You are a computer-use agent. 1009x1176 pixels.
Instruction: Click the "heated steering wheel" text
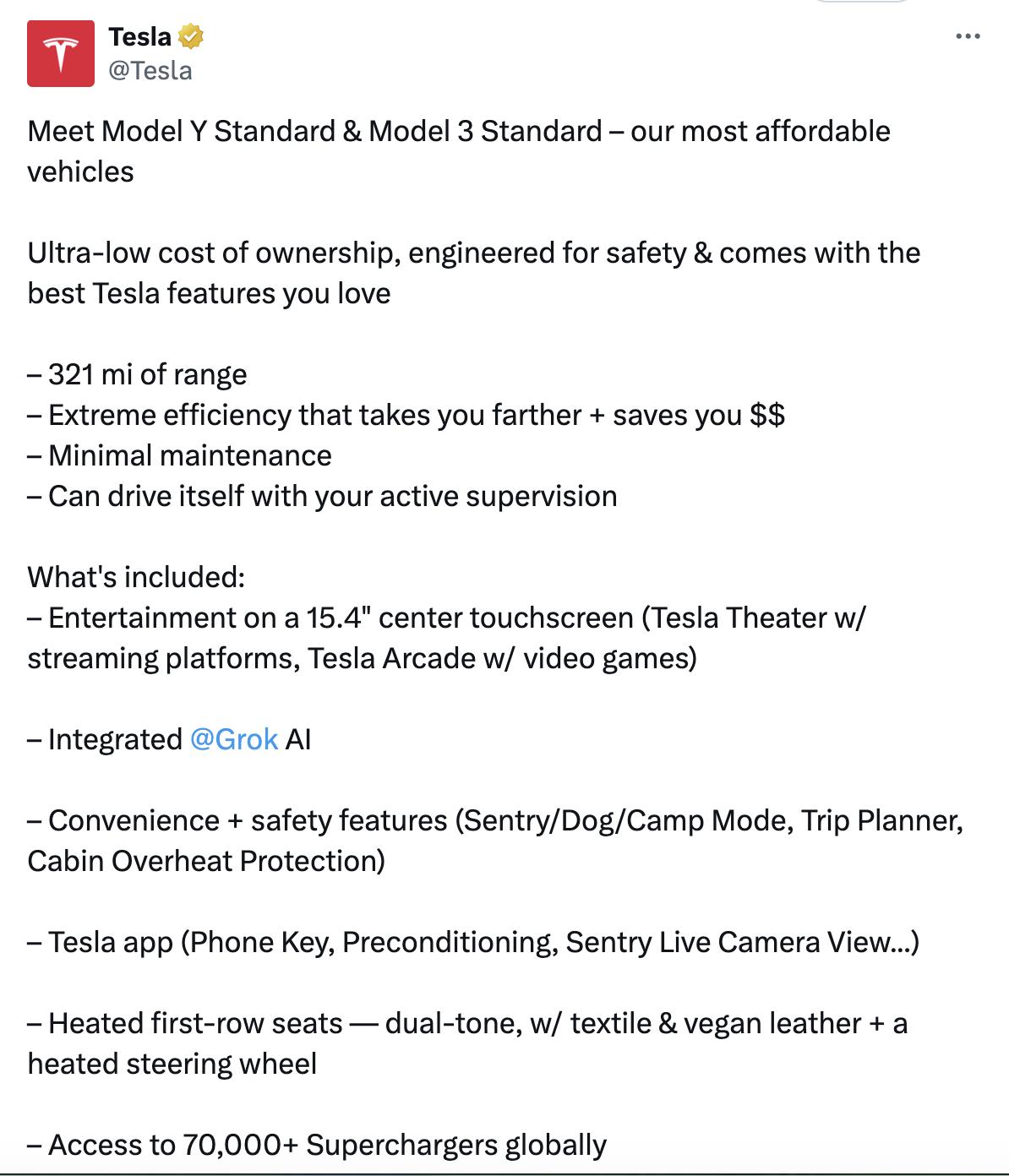(172, 1064)
